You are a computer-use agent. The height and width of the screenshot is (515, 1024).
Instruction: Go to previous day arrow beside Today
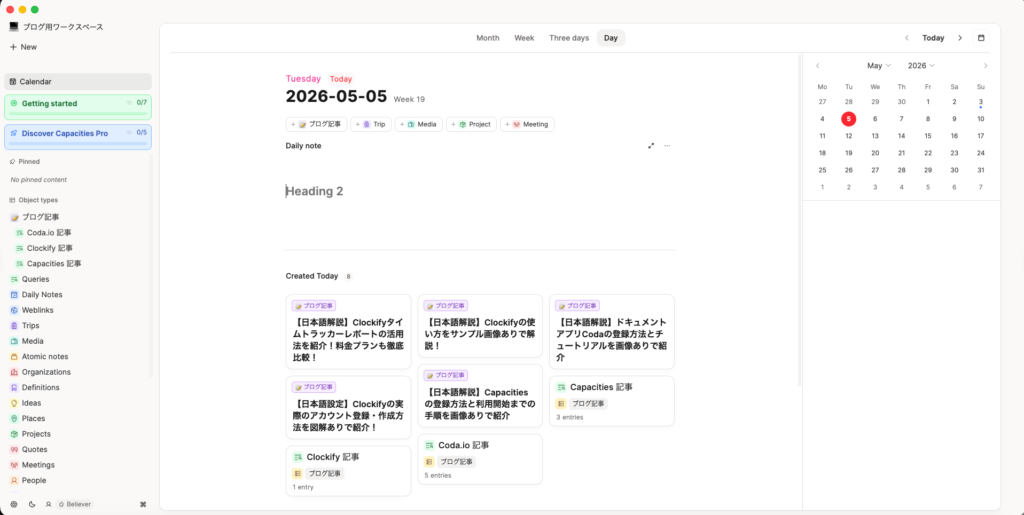pyautogui.click(x=906, y=38)
